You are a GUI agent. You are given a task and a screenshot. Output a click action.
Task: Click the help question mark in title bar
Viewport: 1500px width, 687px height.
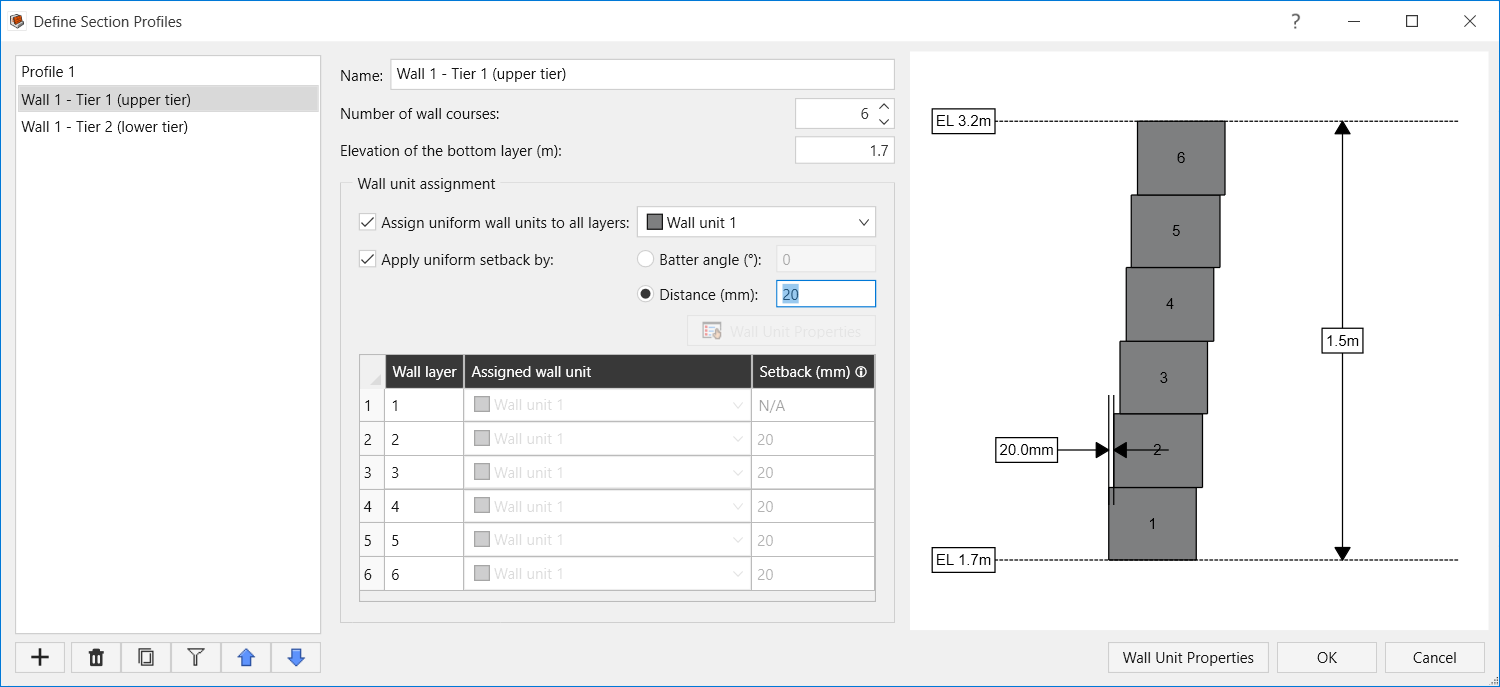(1295, 21)
